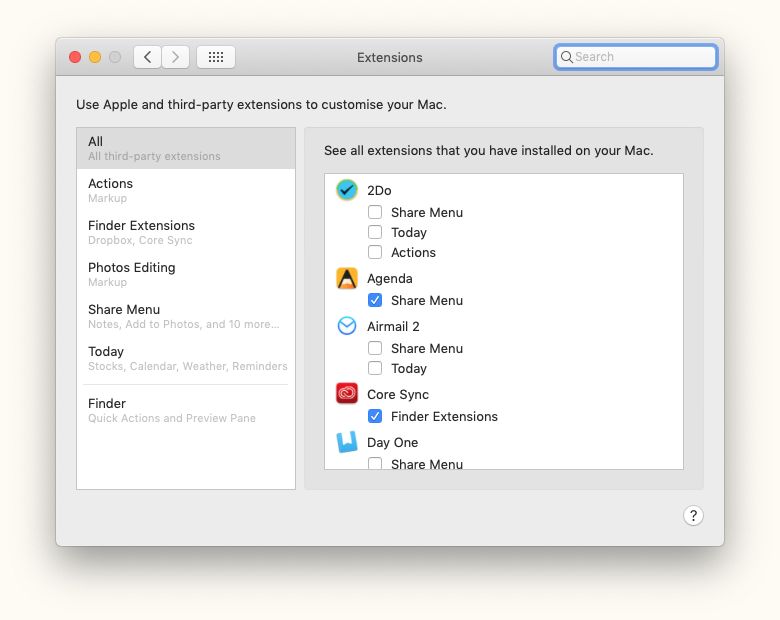780x620 pixels.
Task: Click the magnifying glass in Search
Action: (x=567, y=57)
